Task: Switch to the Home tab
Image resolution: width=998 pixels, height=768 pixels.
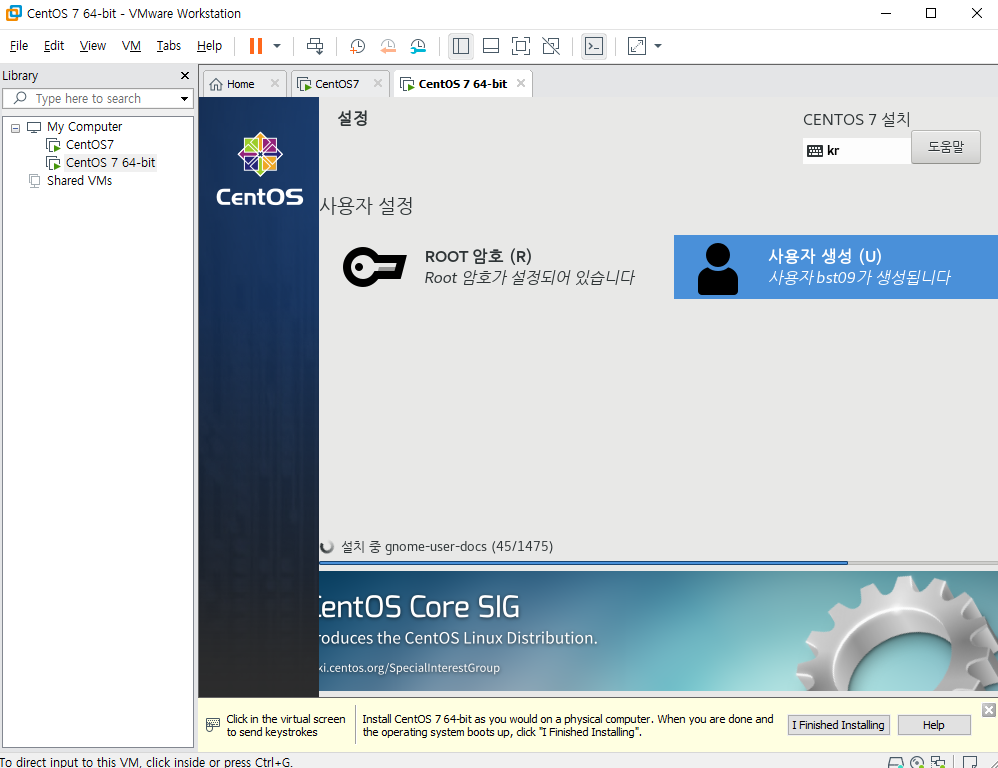Action: tap(240, 84)
